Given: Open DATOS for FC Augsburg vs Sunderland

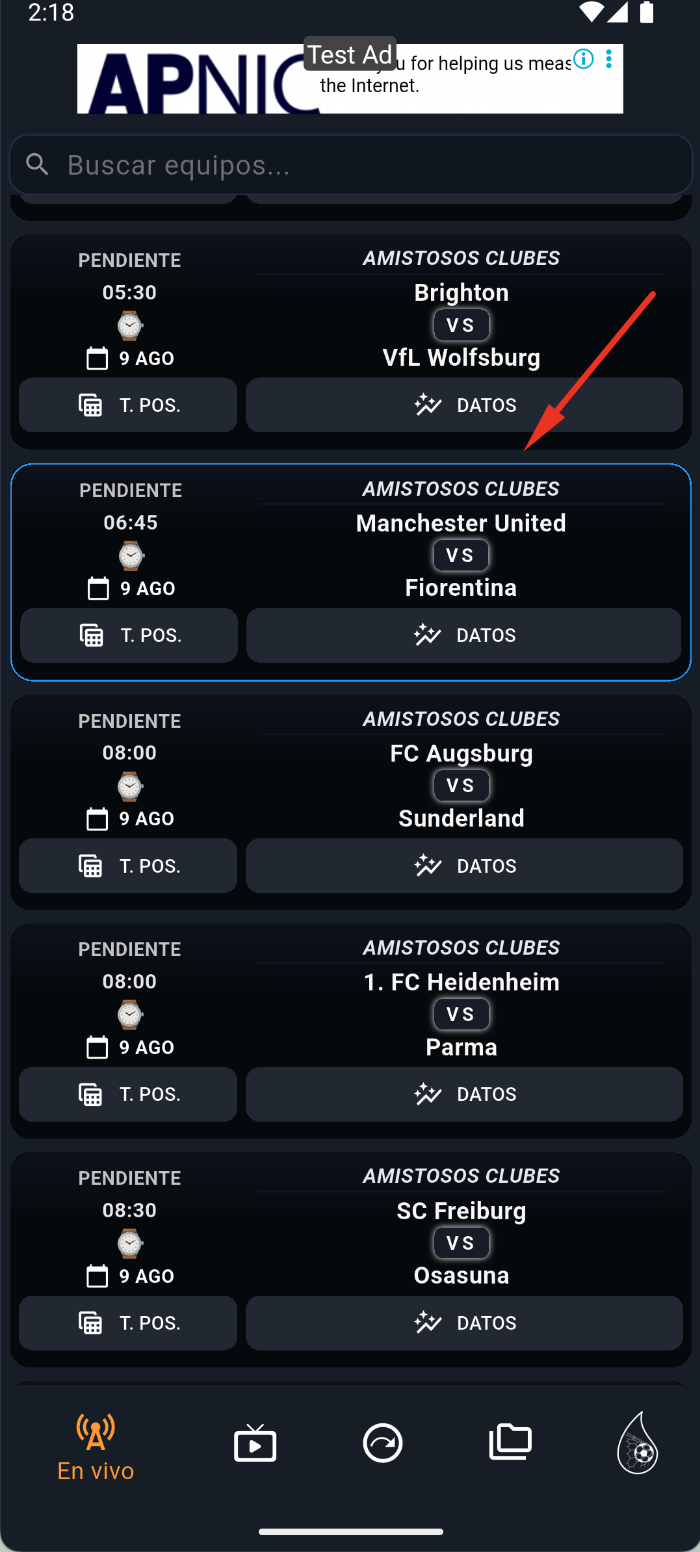Looking at the screenshot, I should tap(464, 866).
